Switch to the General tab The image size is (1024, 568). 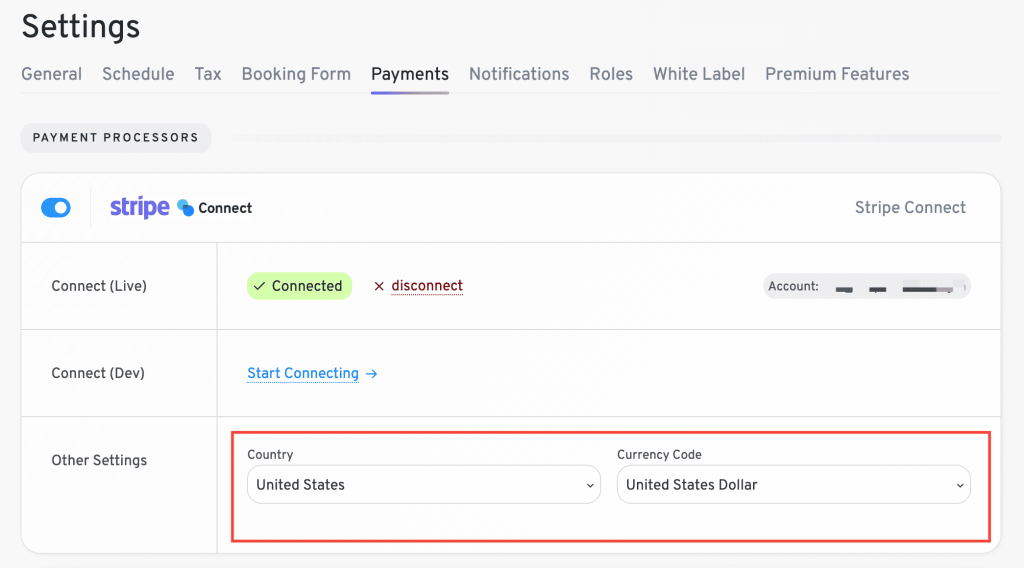(x=52, y=74)
